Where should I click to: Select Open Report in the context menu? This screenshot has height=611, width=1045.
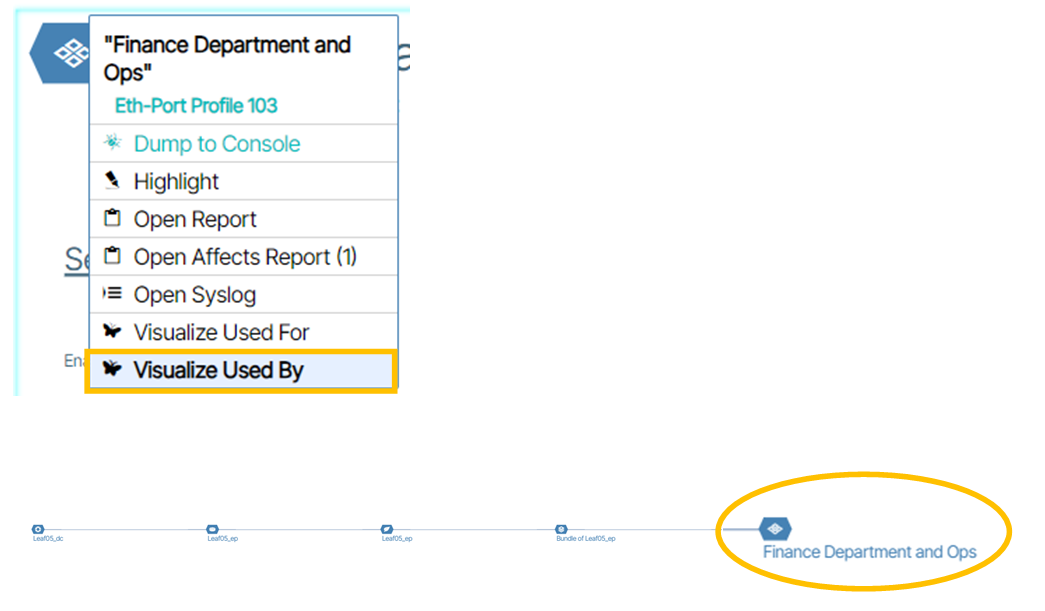click(x=195, y=219)
